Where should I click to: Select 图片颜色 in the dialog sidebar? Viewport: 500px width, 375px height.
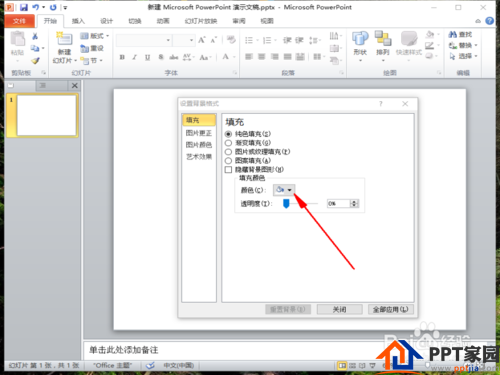click(199, 145)
